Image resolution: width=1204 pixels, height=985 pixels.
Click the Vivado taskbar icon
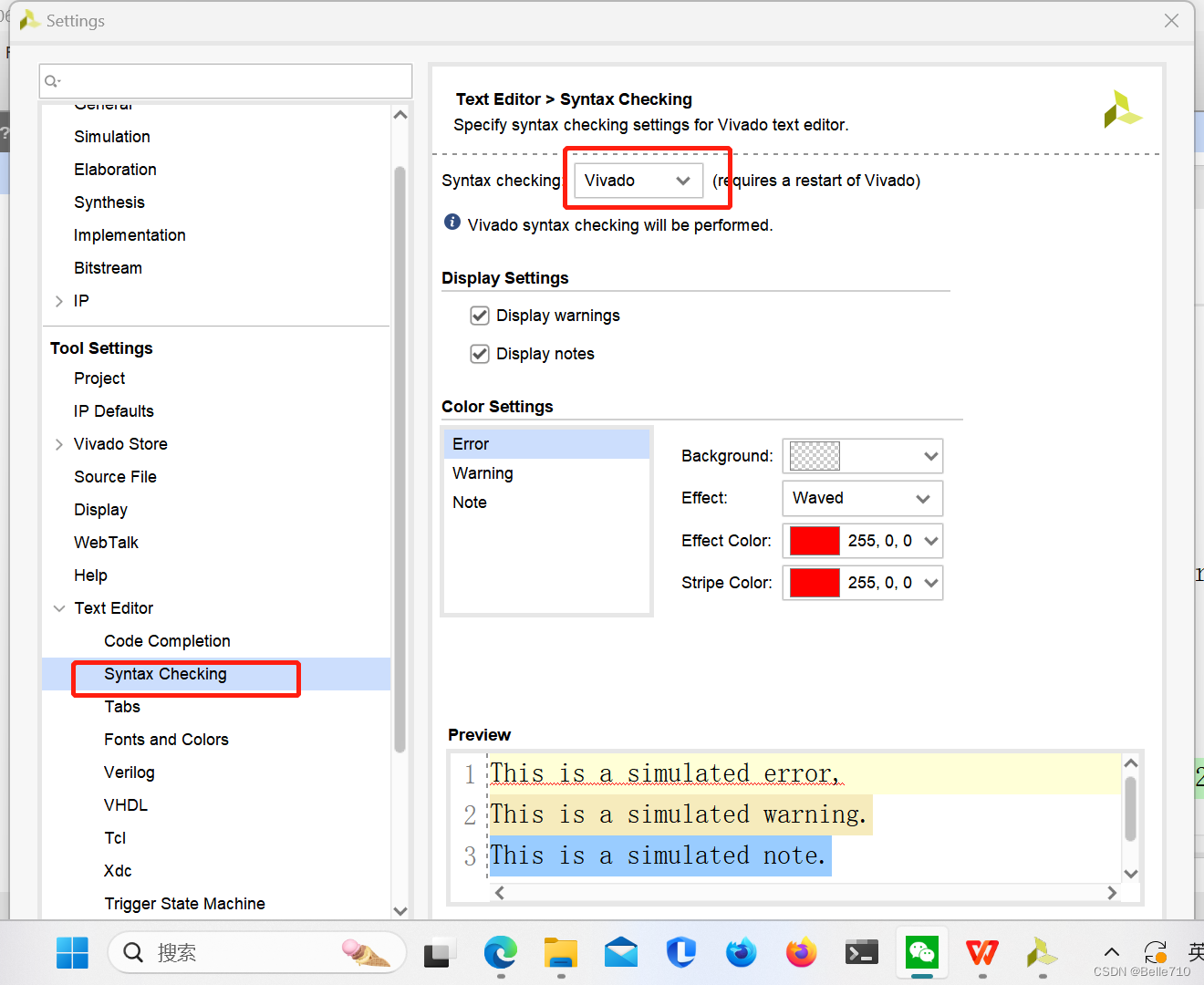click(1042, 953)
